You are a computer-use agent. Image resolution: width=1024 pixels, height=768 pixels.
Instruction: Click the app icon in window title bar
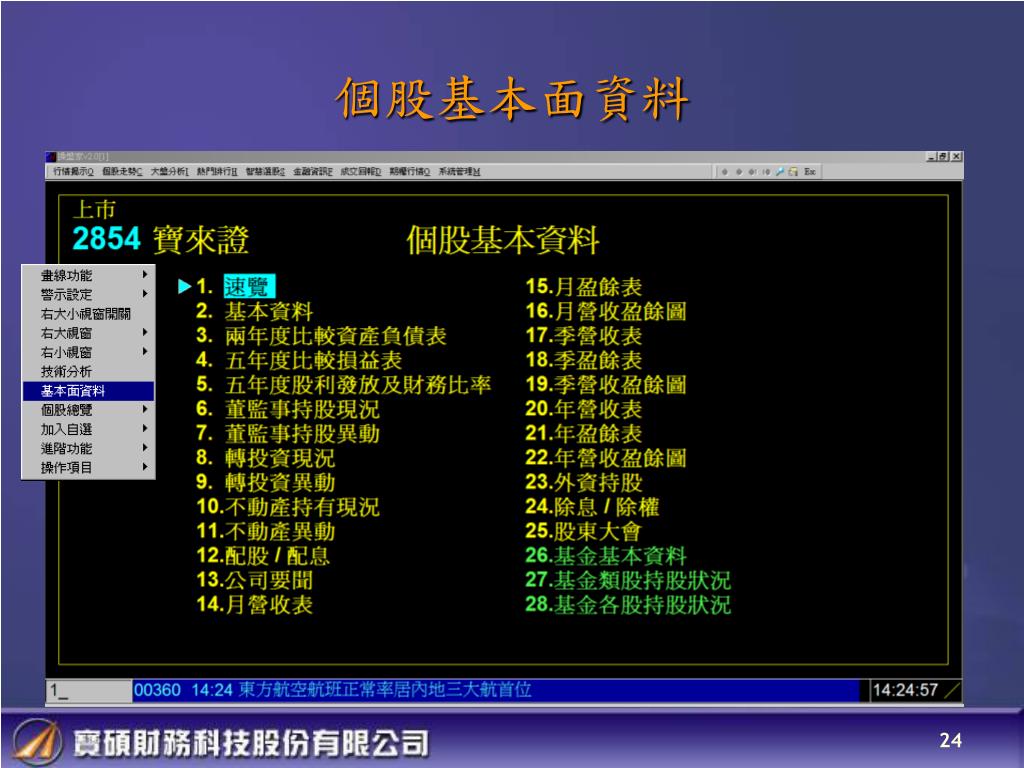point(51,157)
